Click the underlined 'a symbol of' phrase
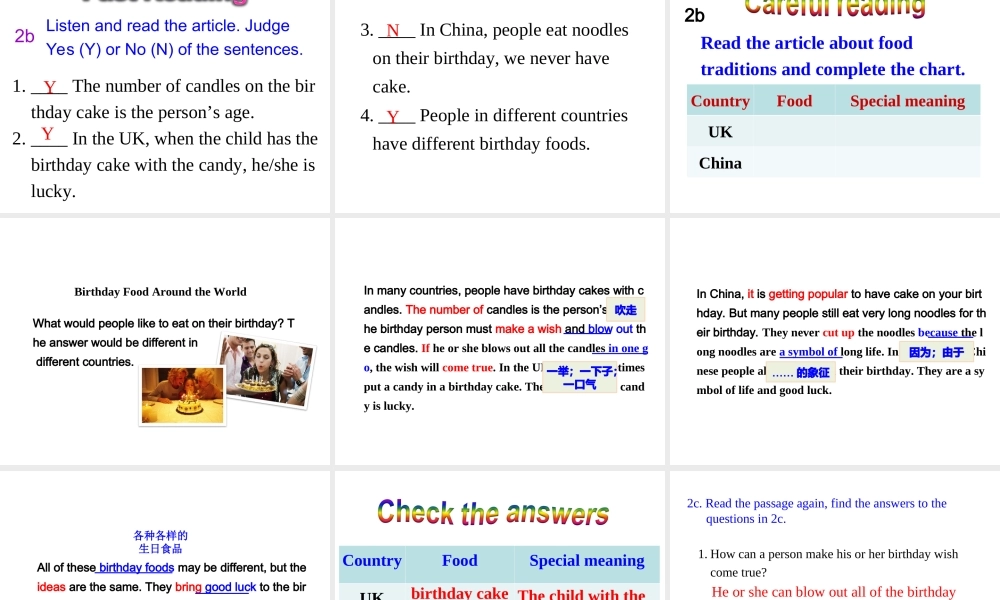This screenshot has width=1000, height=600. tap(809, 352)
